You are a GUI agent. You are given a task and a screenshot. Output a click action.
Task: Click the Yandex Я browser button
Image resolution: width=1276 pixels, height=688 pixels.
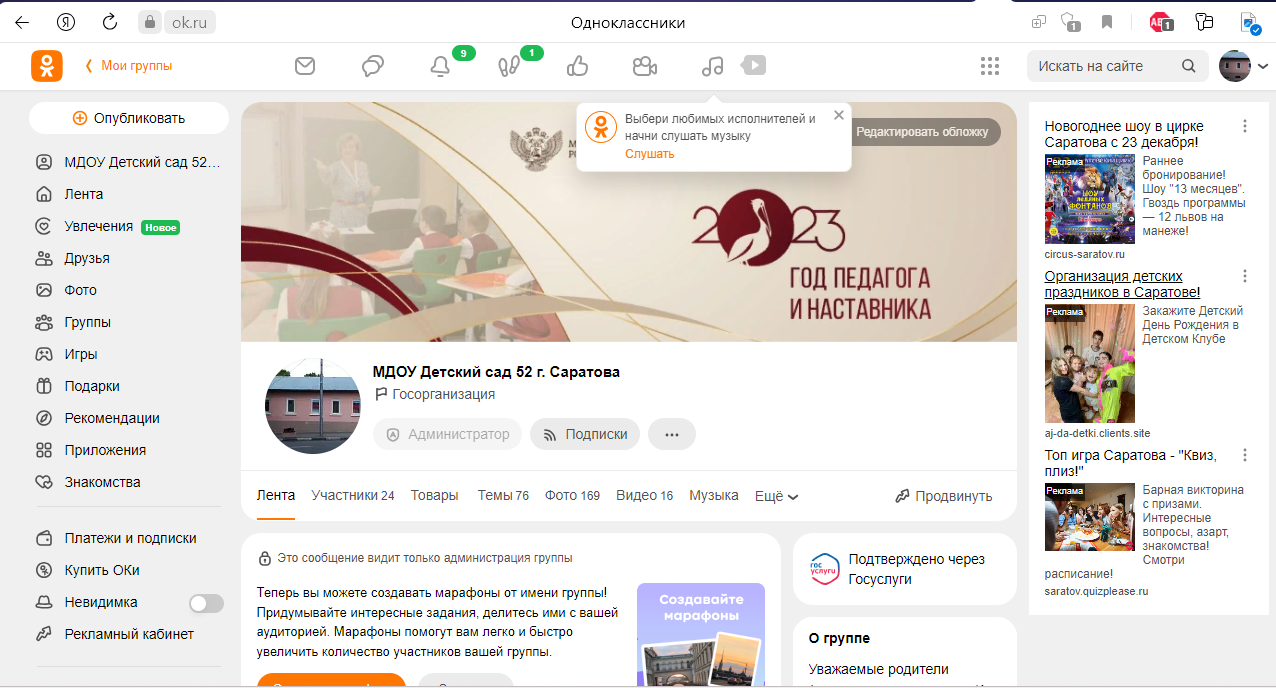point(66,22)
